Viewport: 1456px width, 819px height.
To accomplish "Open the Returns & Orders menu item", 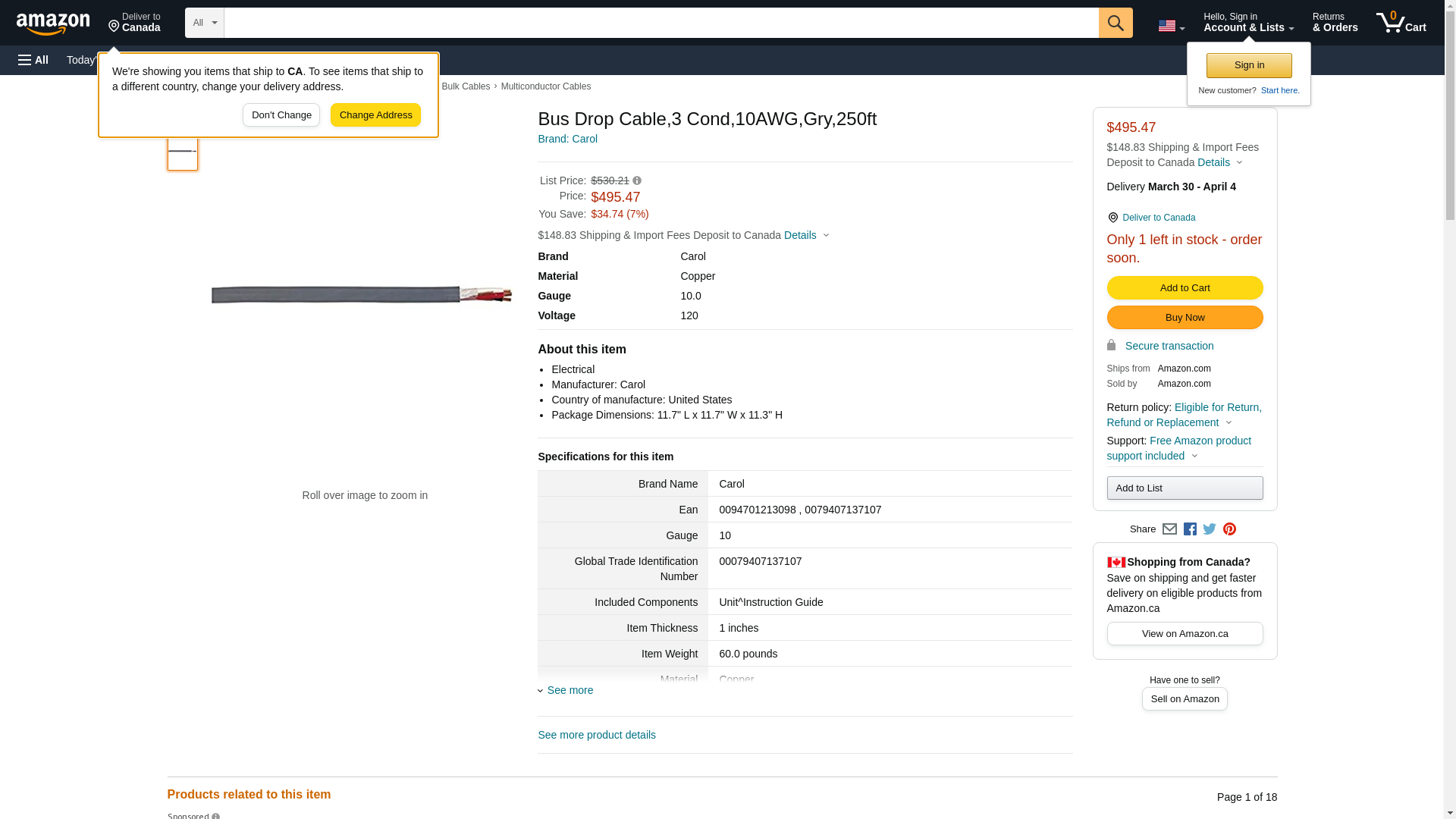I will pyautogui.click(x=1335, y=23).
